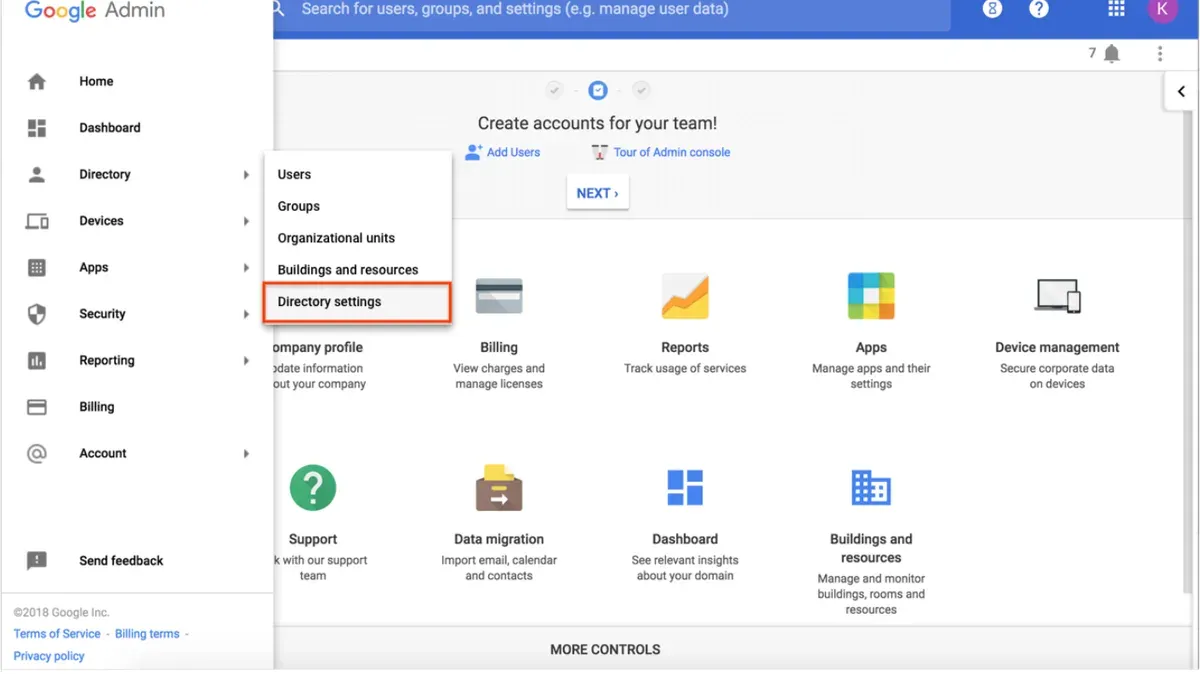Click the Google Admin logo
Image resolution: width=1200 pixels, height=675 pixels.
coord(95,10)
